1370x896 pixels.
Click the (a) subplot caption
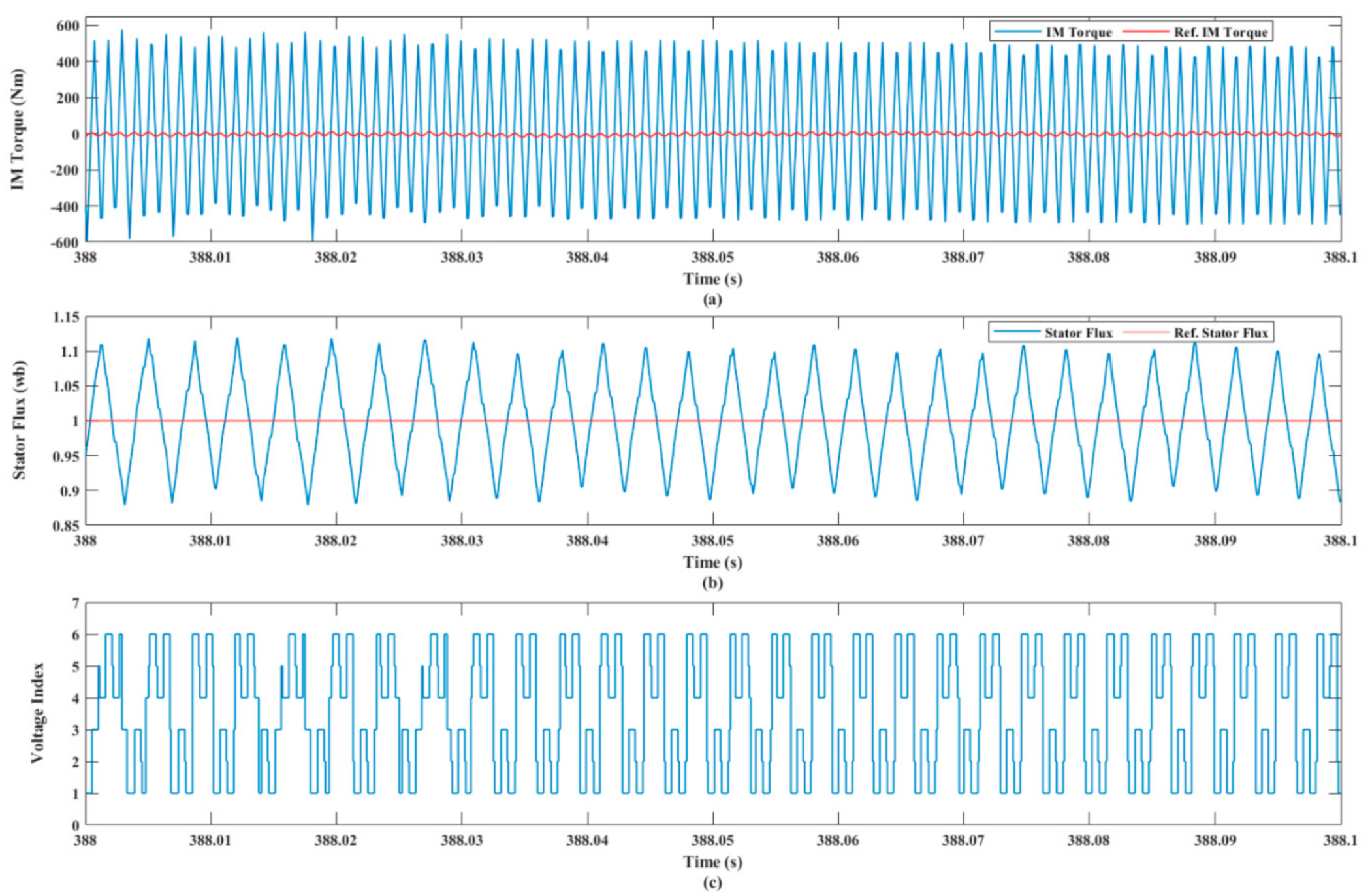point(712,300)
